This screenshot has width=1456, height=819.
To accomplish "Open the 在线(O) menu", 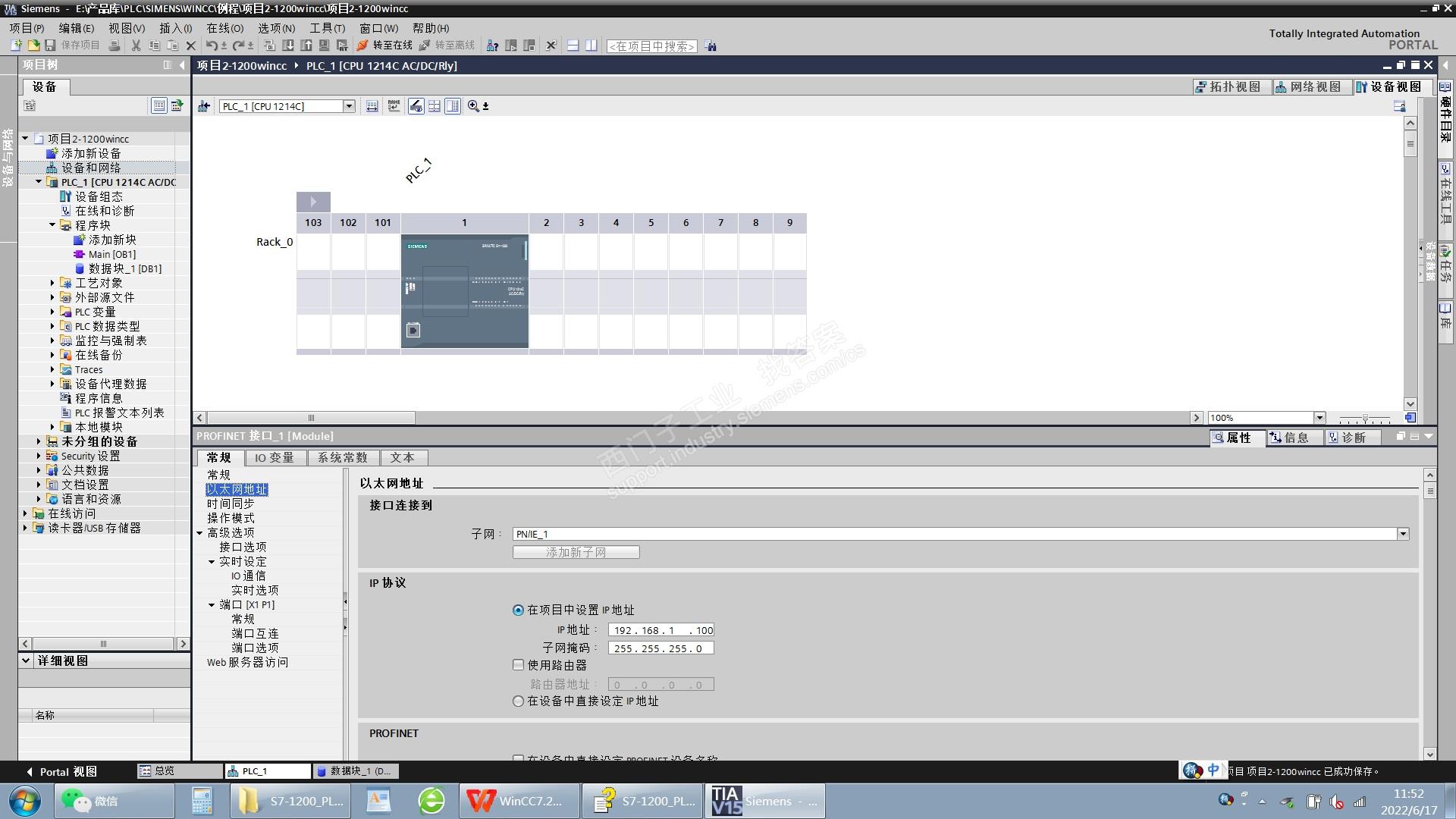I will pos(224,28).
